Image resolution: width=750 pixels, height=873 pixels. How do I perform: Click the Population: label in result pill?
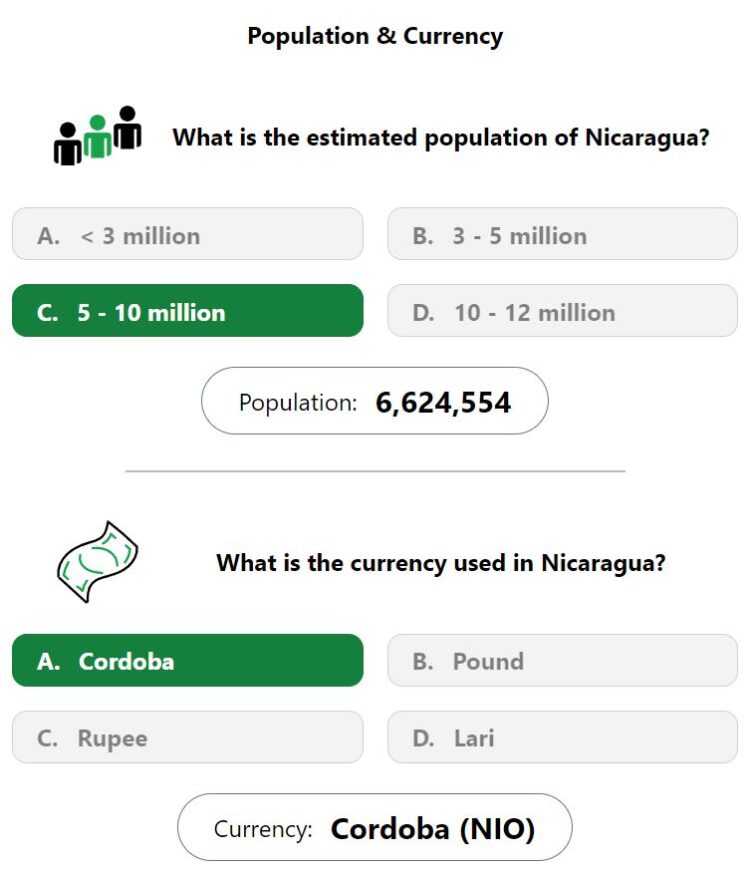298,403
